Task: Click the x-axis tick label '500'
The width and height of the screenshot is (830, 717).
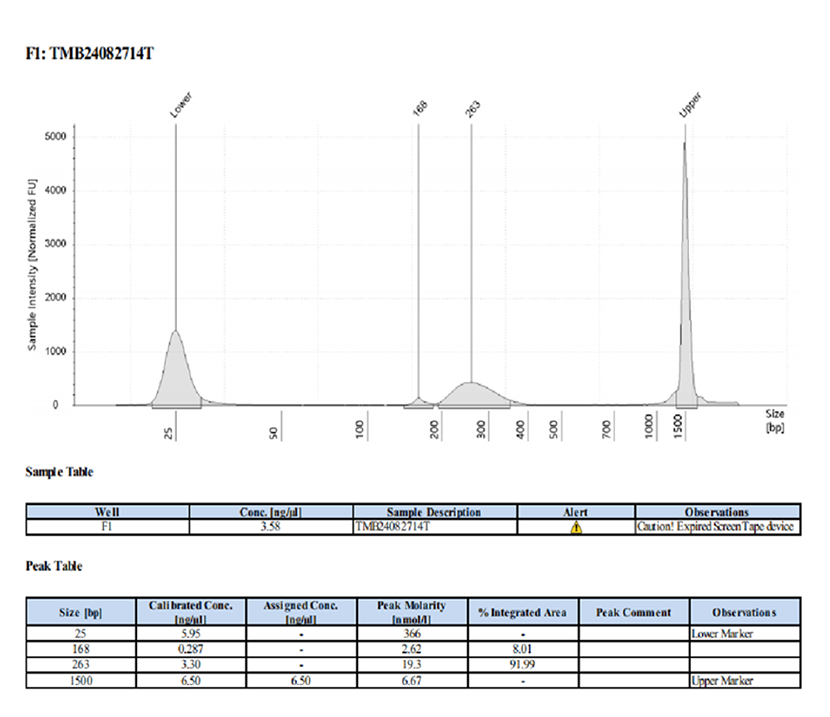Action: (x=554, y=429)
